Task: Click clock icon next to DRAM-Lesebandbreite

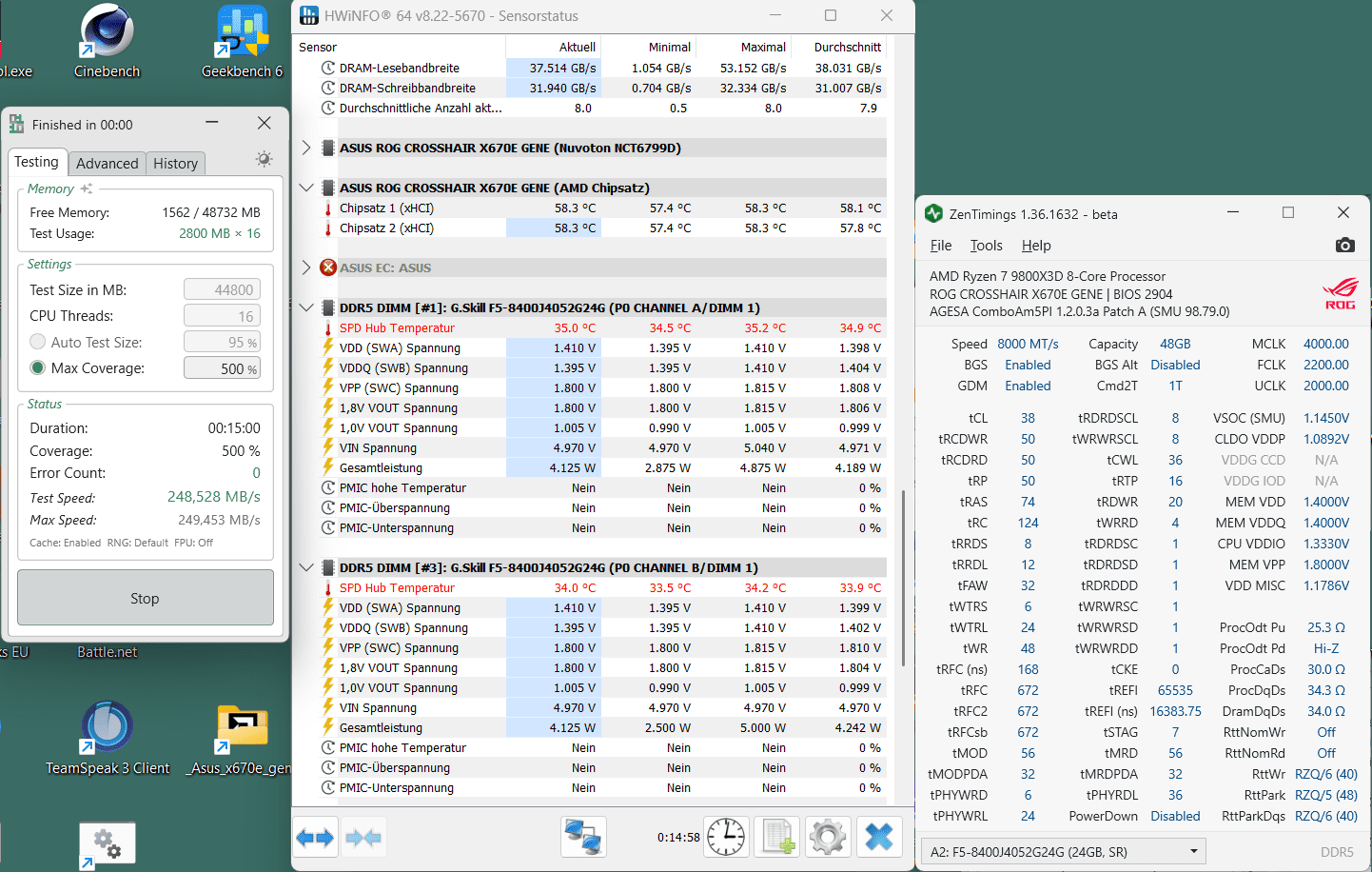Action: (328, 68)
